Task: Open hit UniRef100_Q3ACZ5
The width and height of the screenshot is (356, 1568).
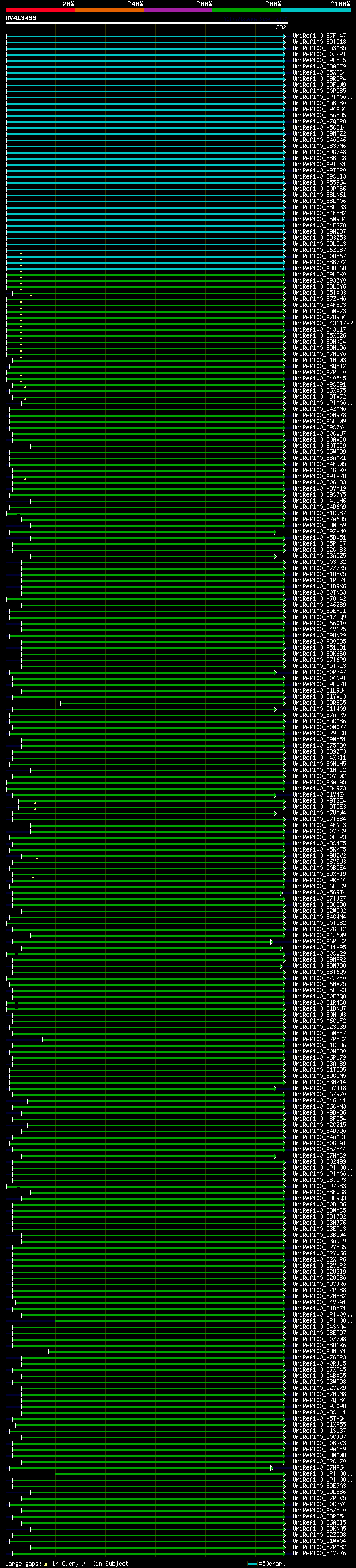Action: click(x=319, y=556)
